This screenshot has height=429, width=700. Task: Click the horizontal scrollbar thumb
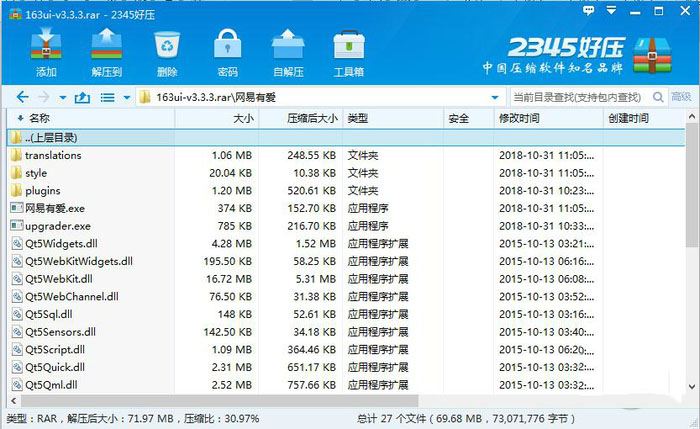(220, 400)
